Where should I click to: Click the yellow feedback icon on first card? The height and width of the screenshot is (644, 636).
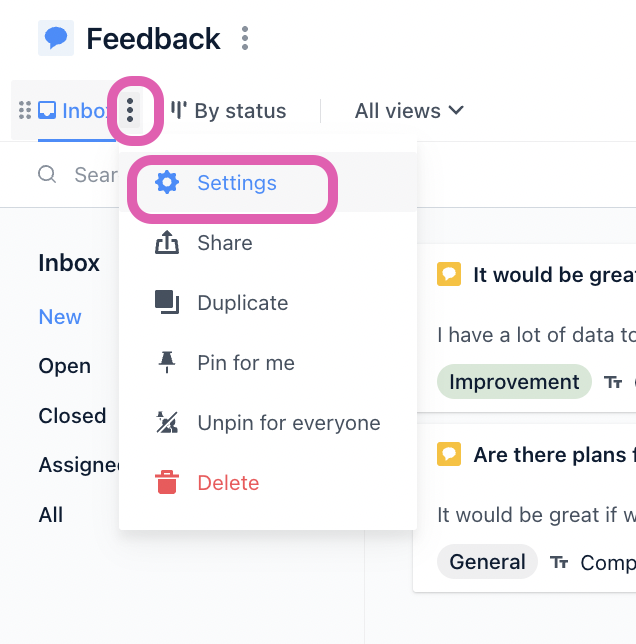coord(449,274)
